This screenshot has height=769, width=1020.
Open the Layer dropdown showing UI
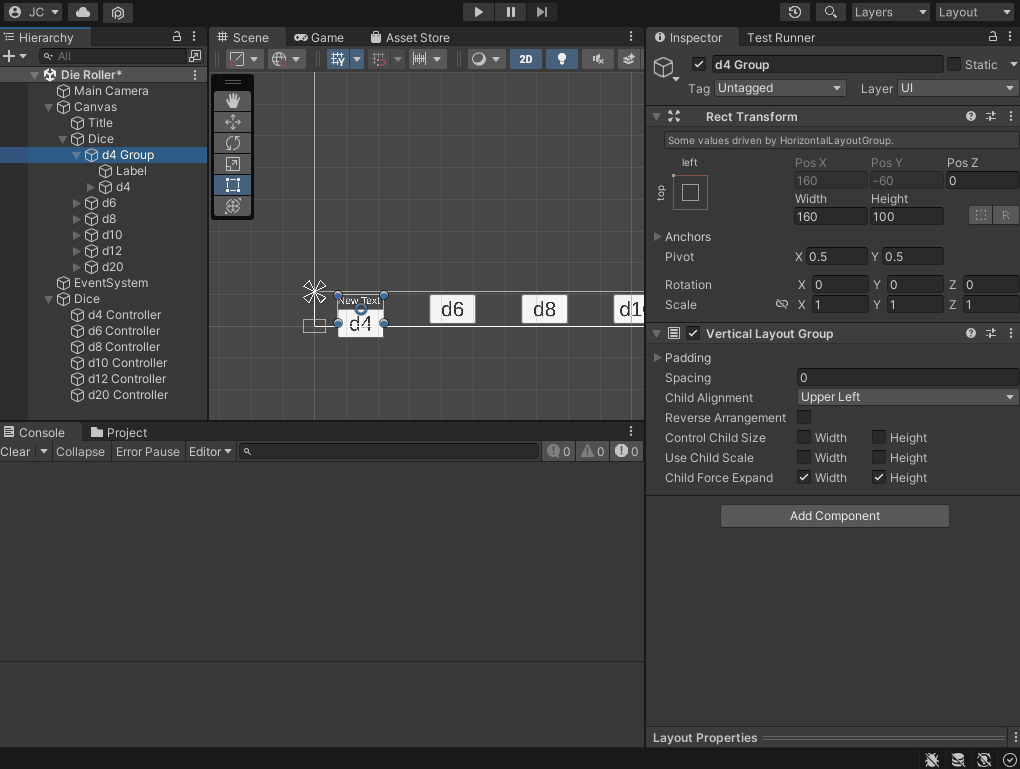coord(958,88)
